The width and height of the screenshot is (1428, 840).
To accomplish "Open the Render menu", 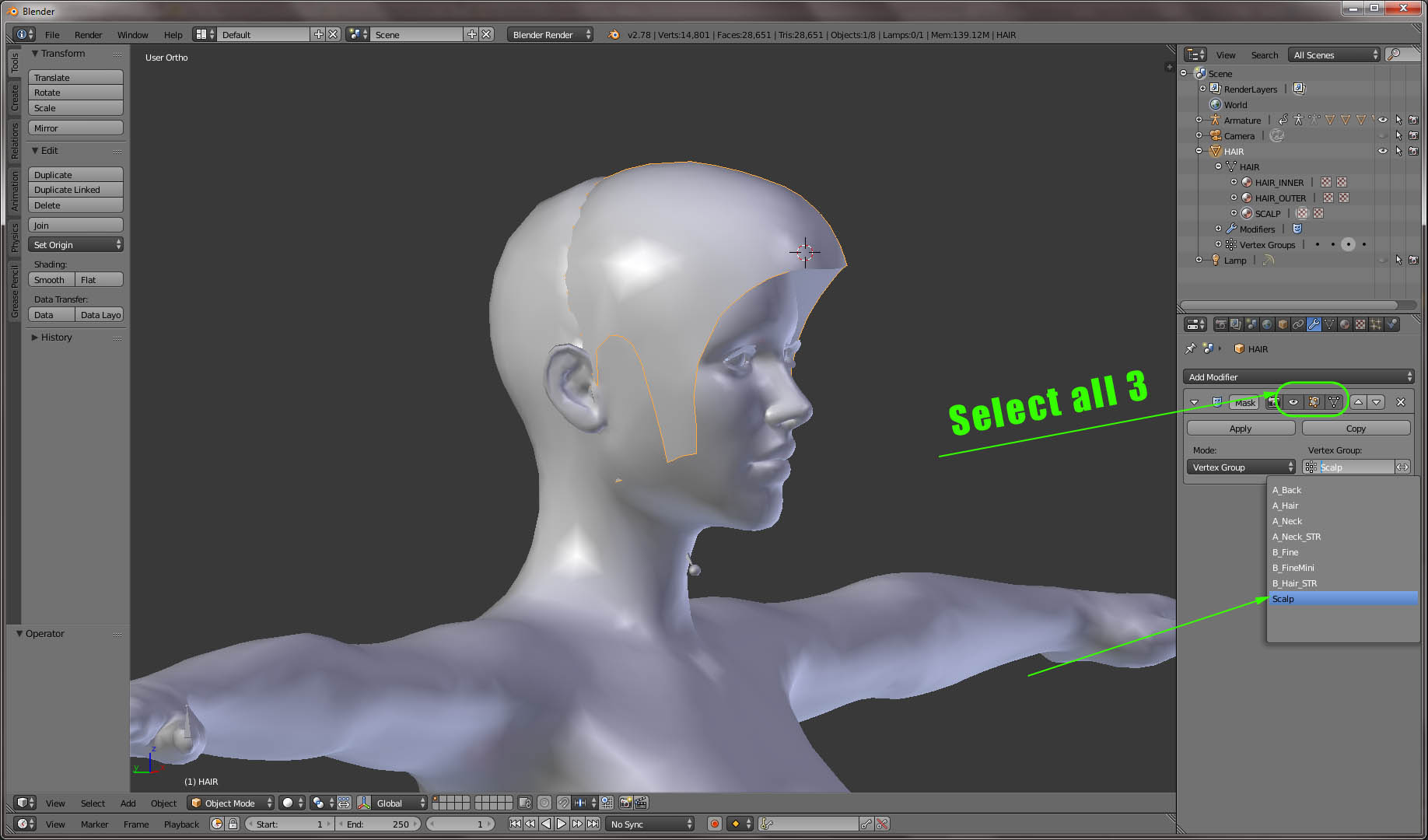I will pyautogui.click(x=88, y=34).
